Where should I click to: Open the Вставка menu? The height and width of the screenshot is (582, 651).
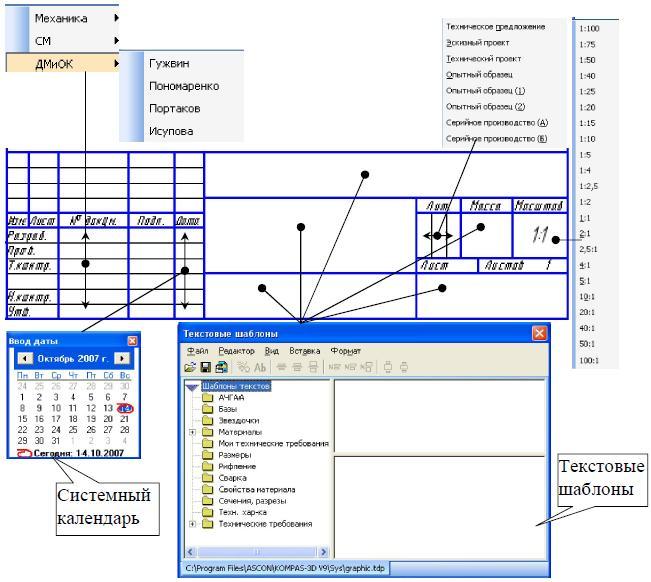304,351
